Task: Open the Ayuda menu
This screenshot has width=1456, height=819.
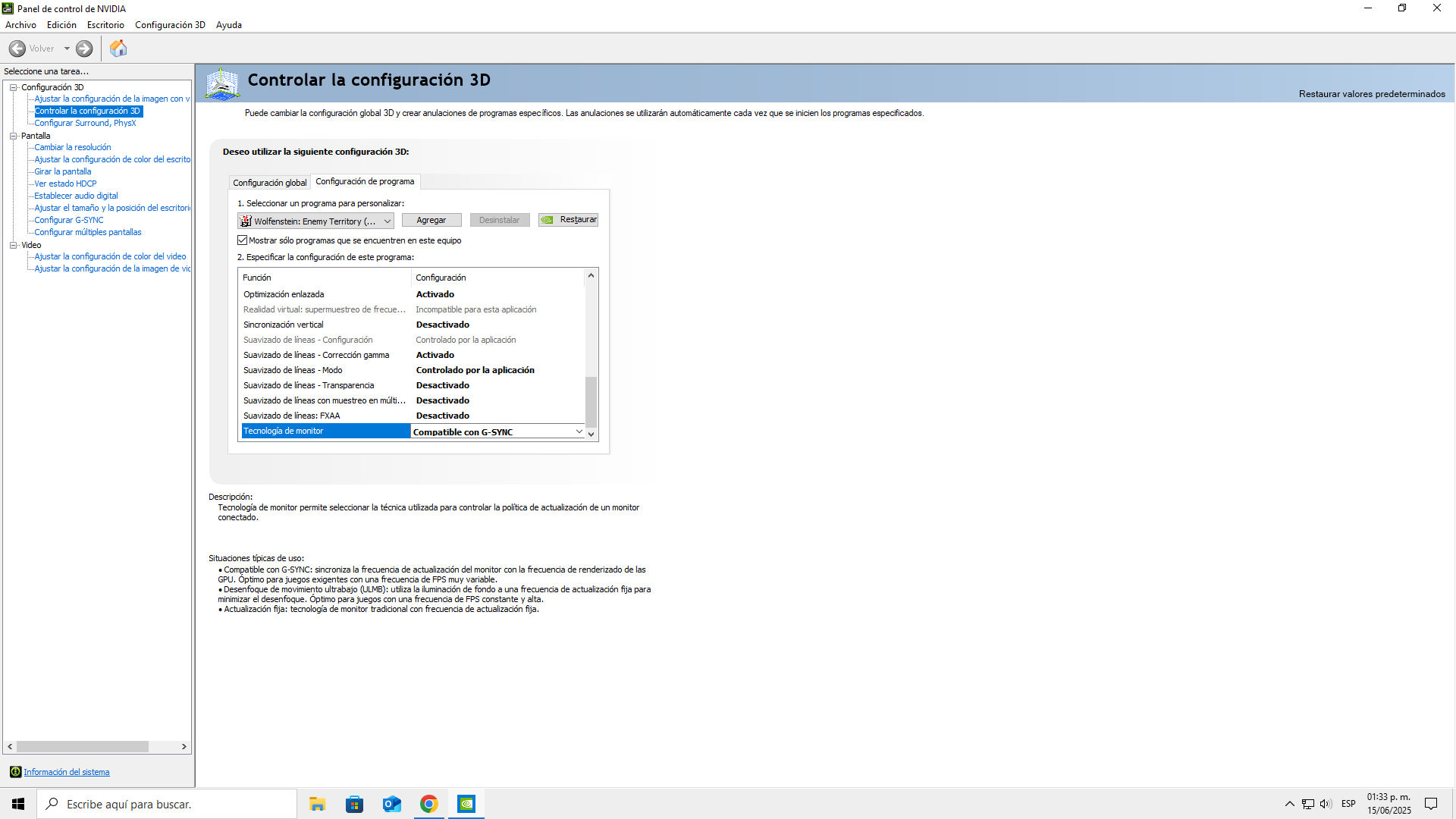Action: 229,25
